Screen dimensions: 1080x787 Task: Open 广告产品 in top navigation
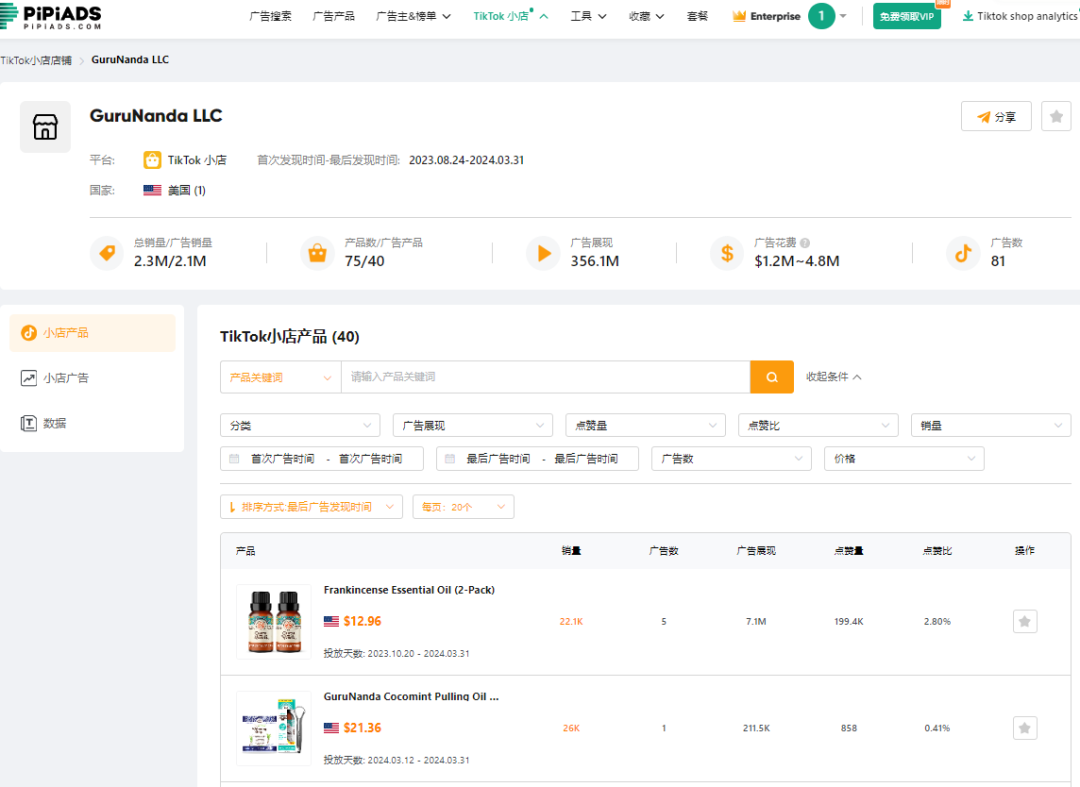point(334,16)
